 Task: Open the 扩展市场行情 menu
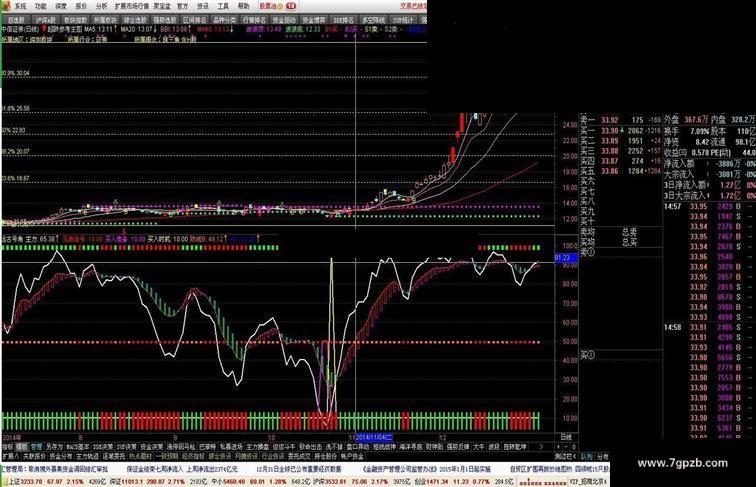(x=132, y=6)
